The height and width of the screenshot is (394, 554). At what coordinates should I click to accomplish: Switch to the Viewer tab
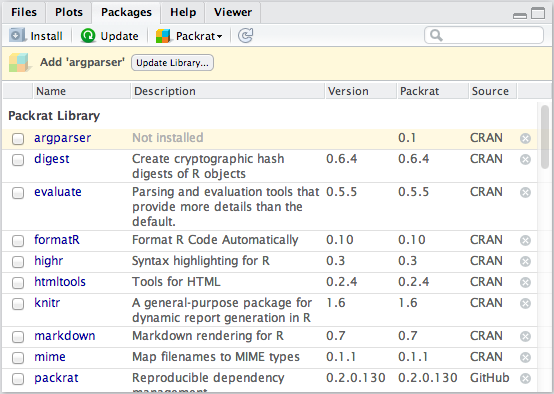233,12
